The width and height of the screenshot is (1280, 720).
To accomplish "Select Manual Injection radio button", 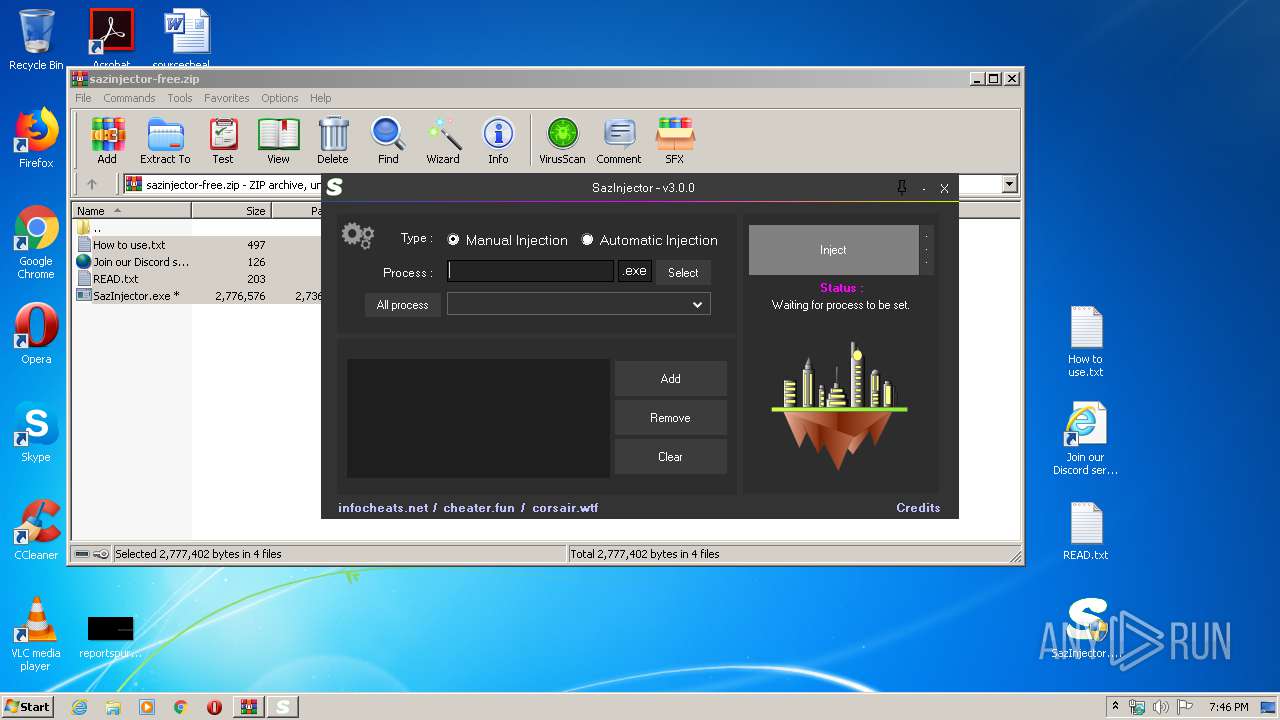I will (454, 240).
